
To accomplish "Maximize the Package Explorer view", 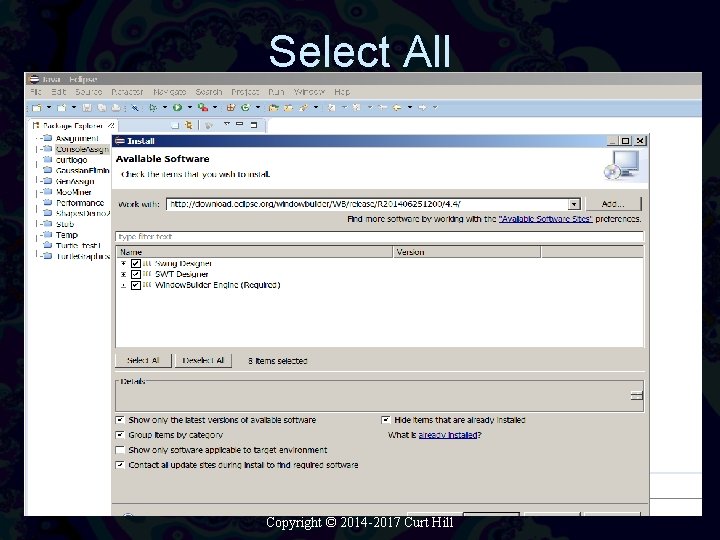I will 254,124.
